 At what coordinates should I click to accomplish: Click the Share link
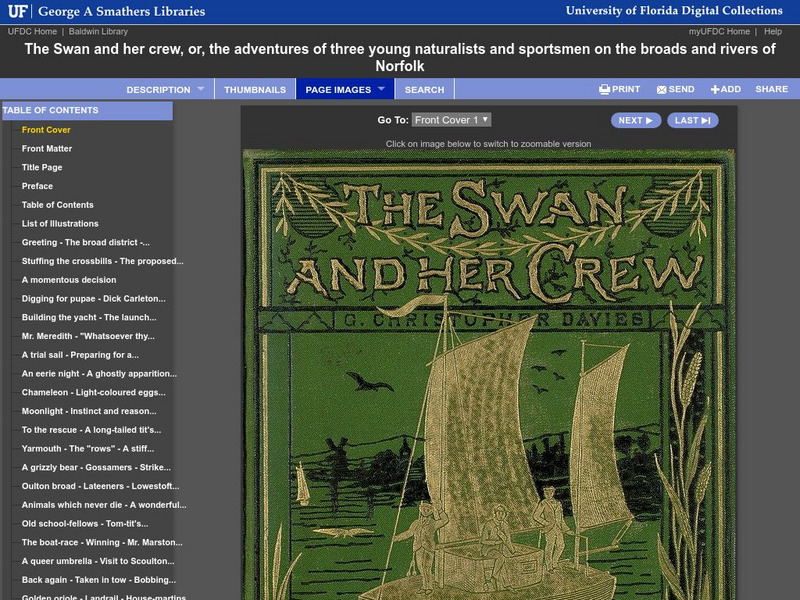click(x=771, y=89)
